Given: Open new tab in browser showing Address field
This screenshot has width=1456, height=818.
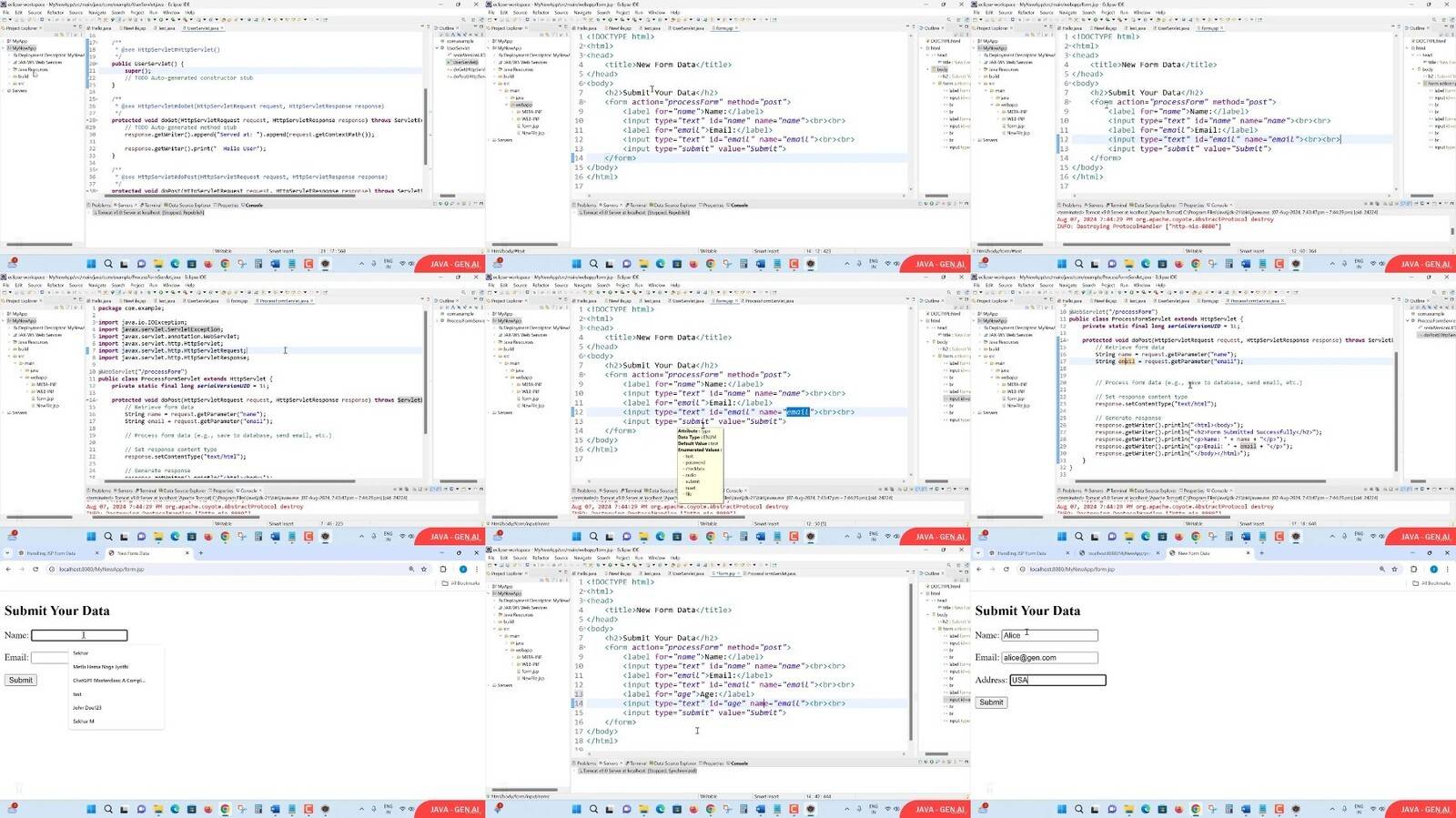Looking at the screenshot, I should (1261, 552).
